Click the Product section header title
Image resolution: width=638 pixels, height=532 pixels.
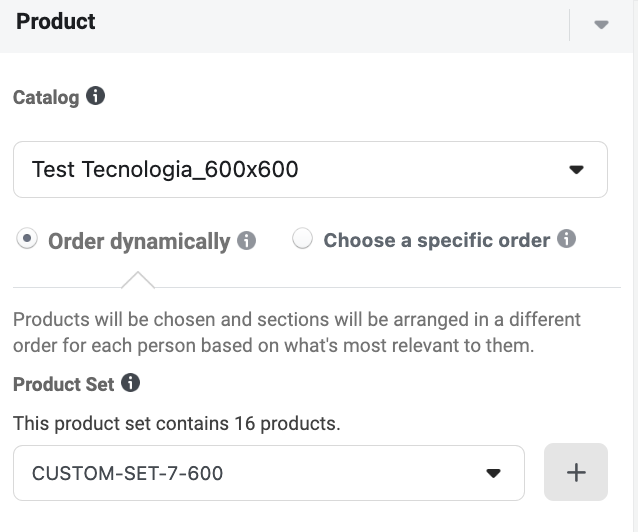(x=56, y=22)
